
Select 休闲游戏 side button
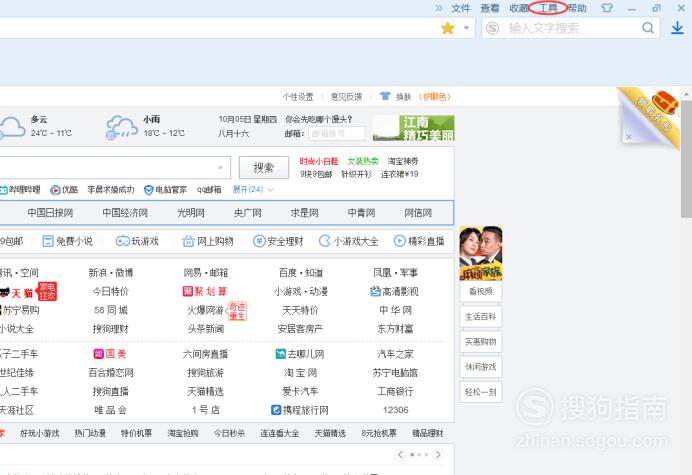coord(481,367)
